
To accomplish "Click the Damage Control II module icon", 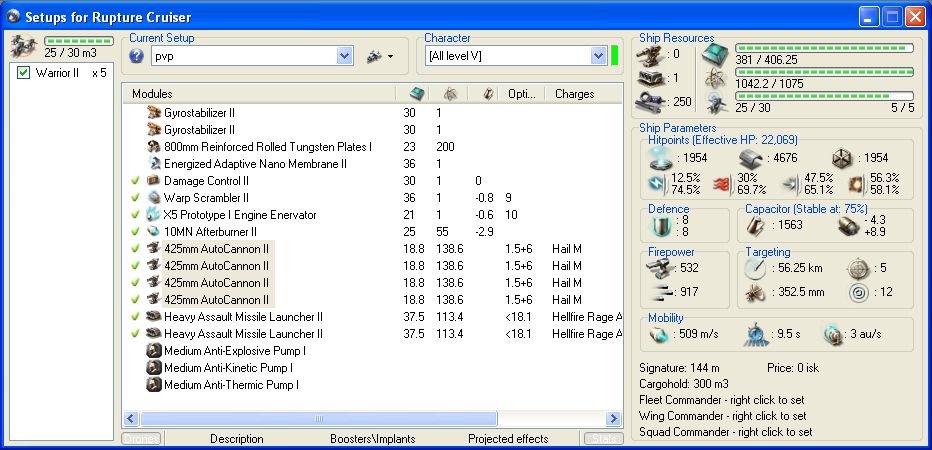I will (x=154, y=181).
